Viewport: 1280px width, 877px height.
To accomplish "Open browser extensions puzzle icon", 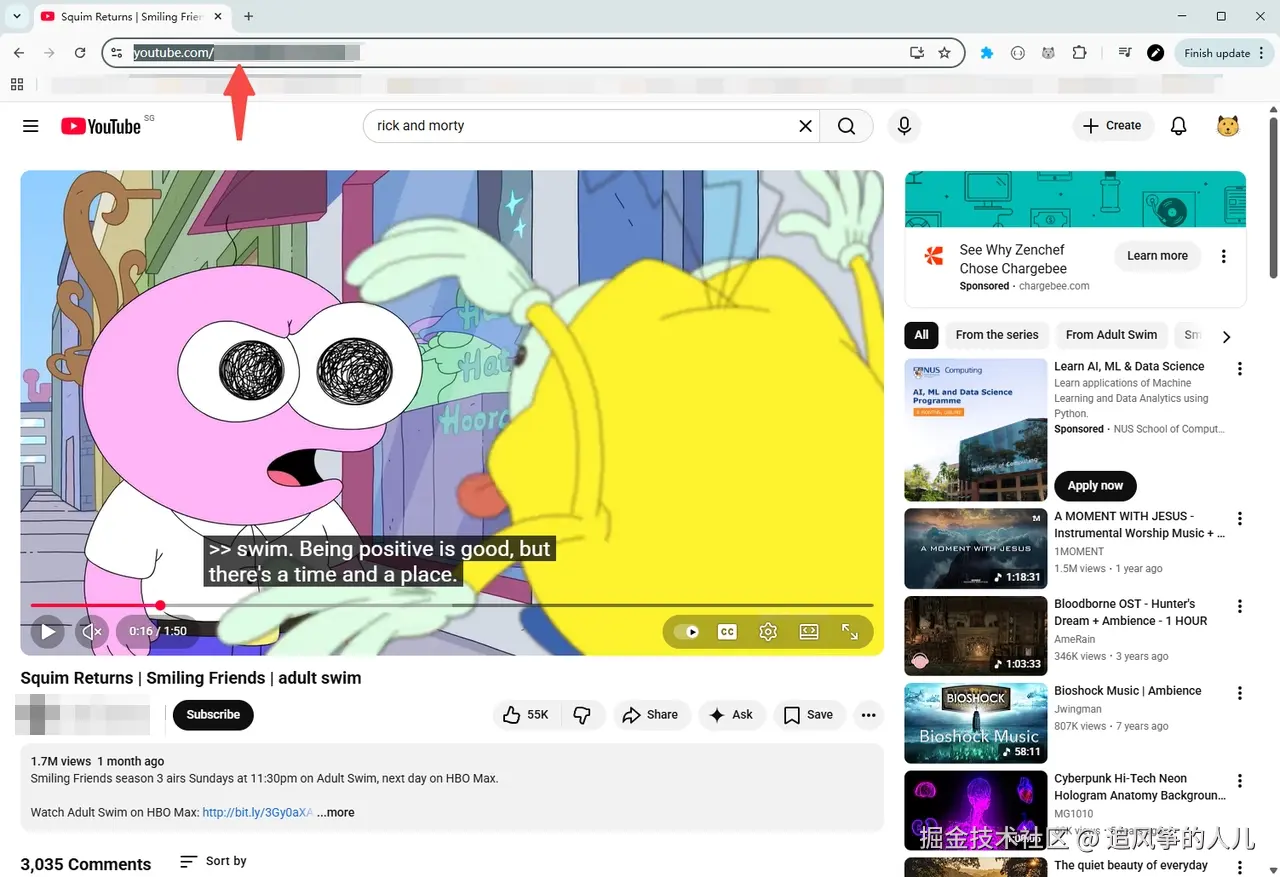I will [x=1079, y=53].
